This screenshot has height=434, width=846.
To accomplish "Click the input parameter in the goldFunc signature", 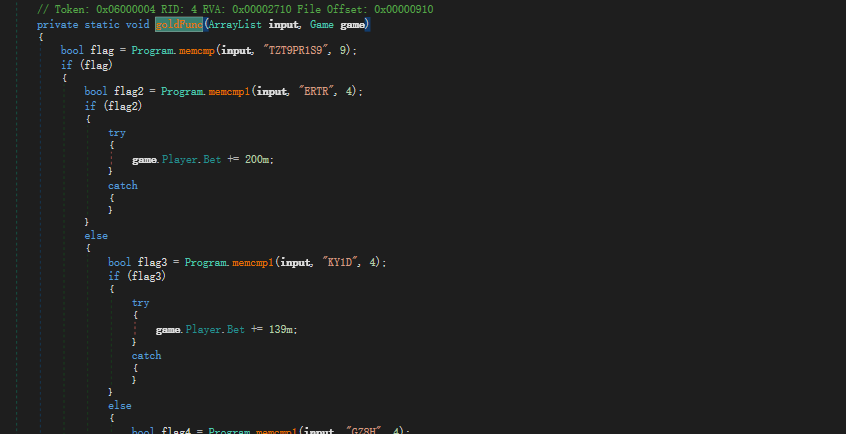I will click(x=283, y=24).
